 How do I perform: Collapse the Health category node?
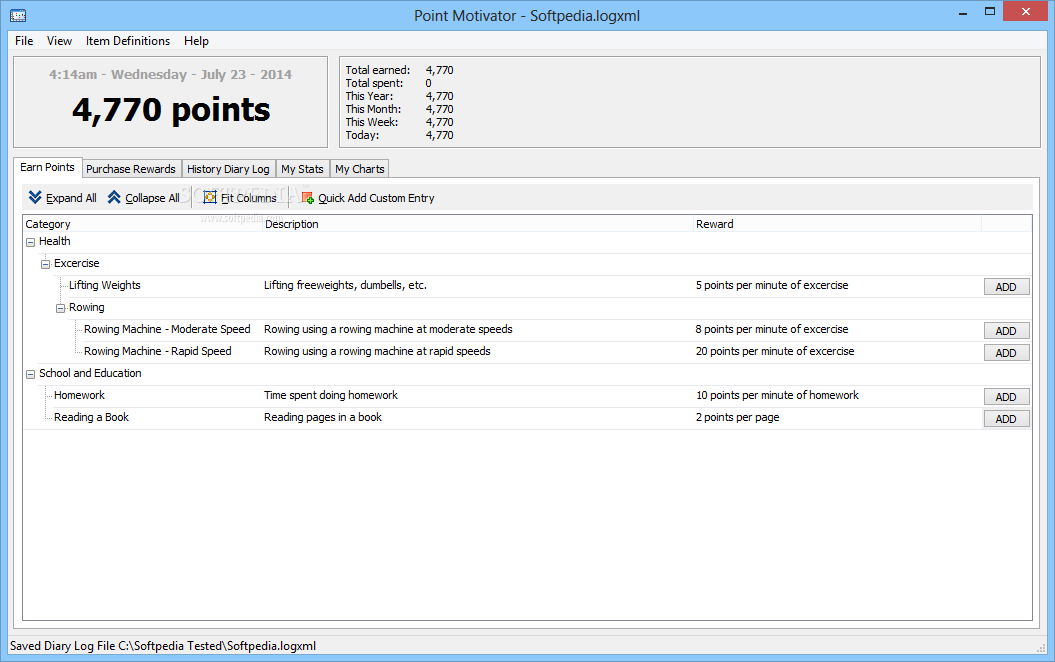30,242
